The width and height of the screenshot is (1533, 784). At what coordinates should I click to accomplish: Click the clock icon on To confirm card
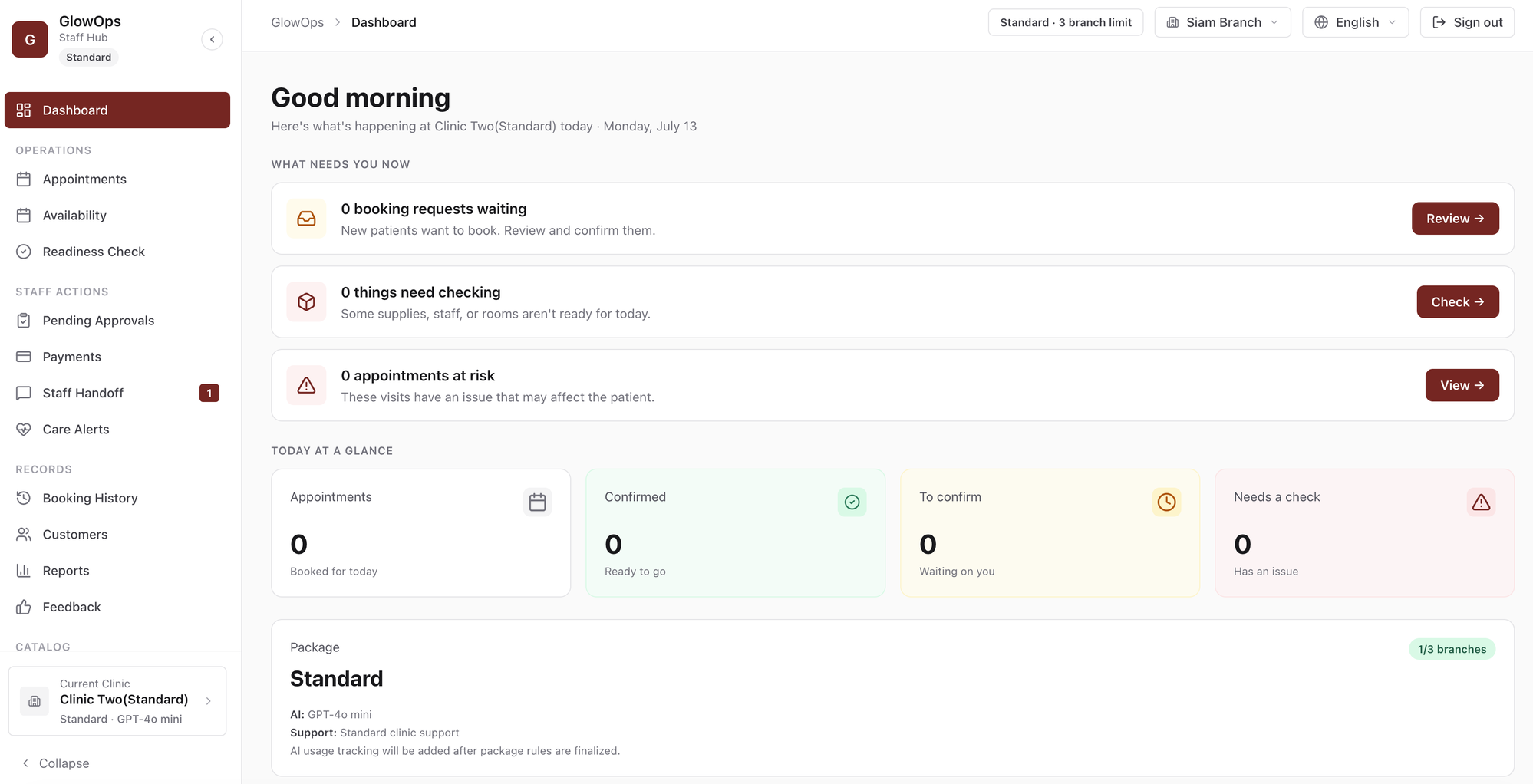tap(1166, 502)
